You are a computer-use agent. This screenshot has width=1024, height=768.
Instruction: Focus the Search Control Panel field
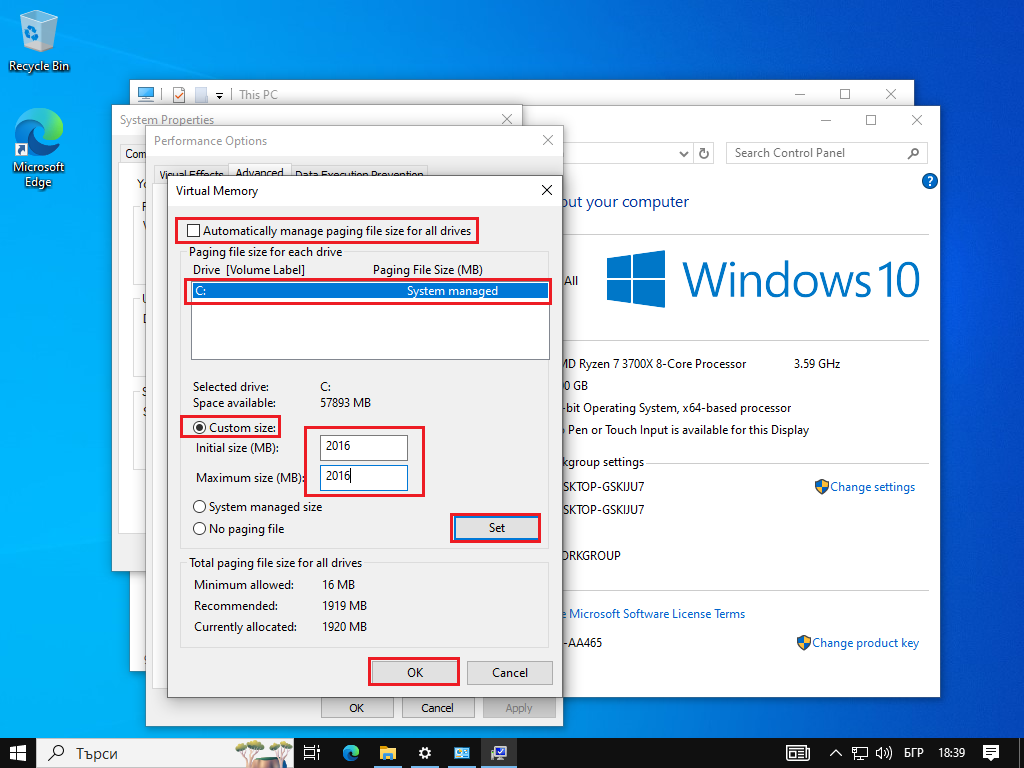826,153
